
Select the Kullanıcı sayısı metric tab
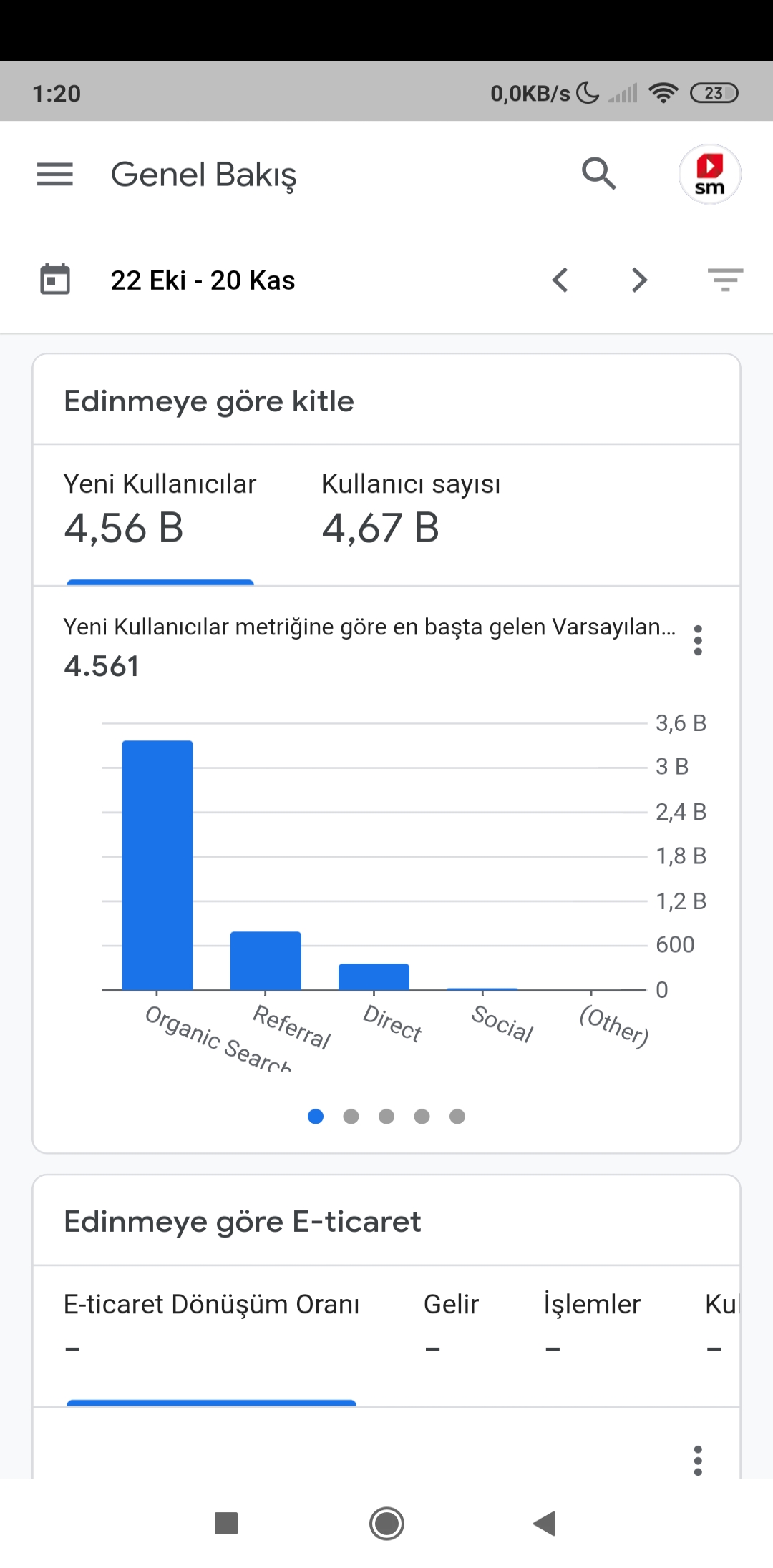411,510
